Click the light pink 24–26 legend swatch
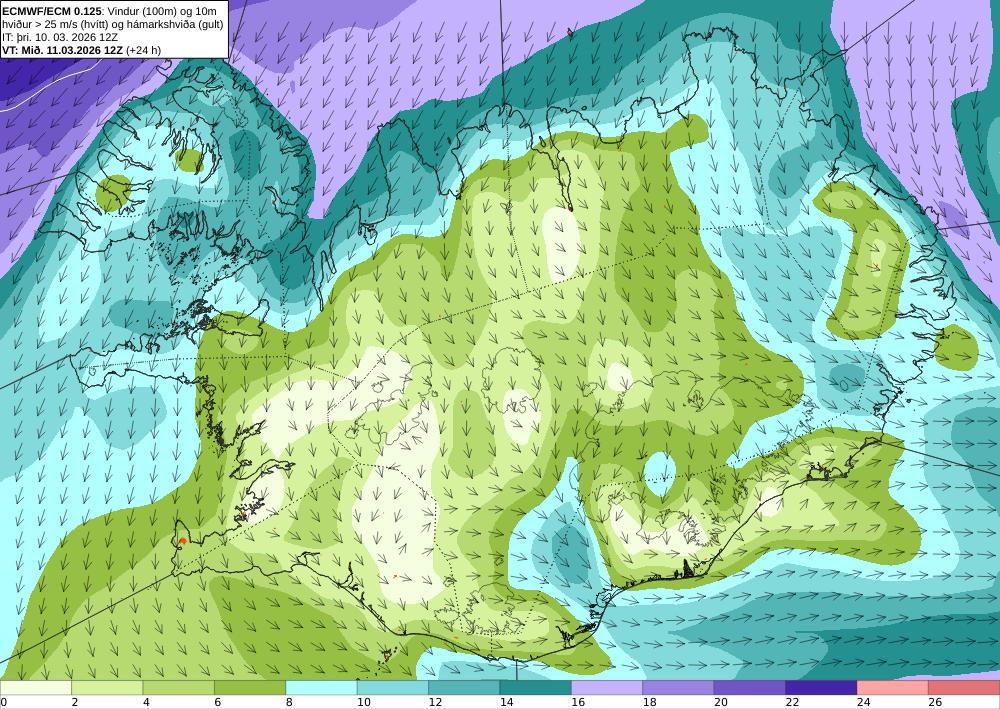This screenshot has height=709, width=1000. point(893,688)
